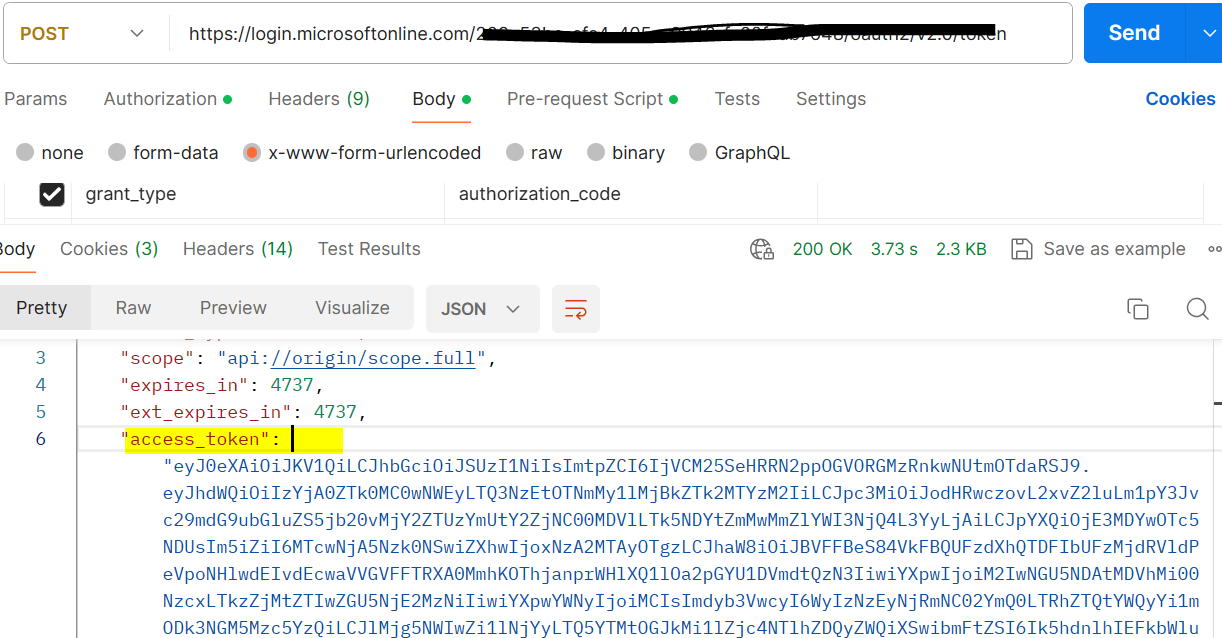This screenshot has width=1222, height=638.
Task: Open the POST method dropdown
Action: coord(75,32)
